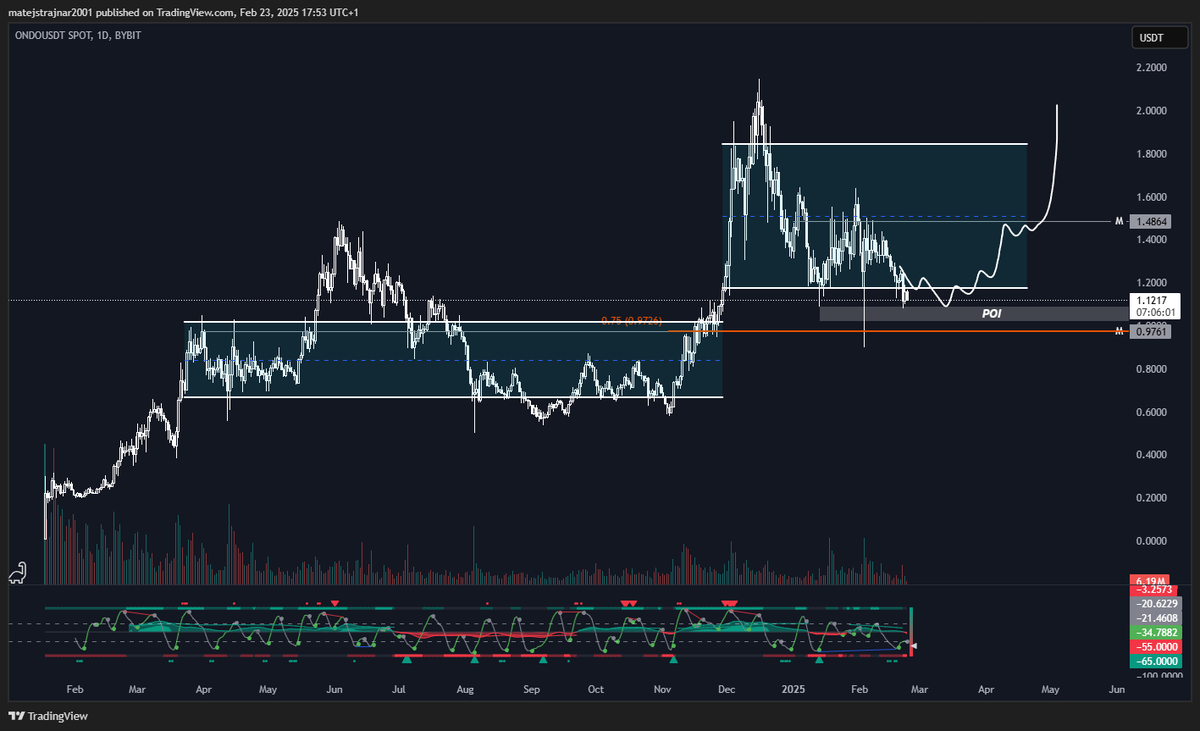
Task: Click the Oct label on the time axis
Action: click(596, 690)
